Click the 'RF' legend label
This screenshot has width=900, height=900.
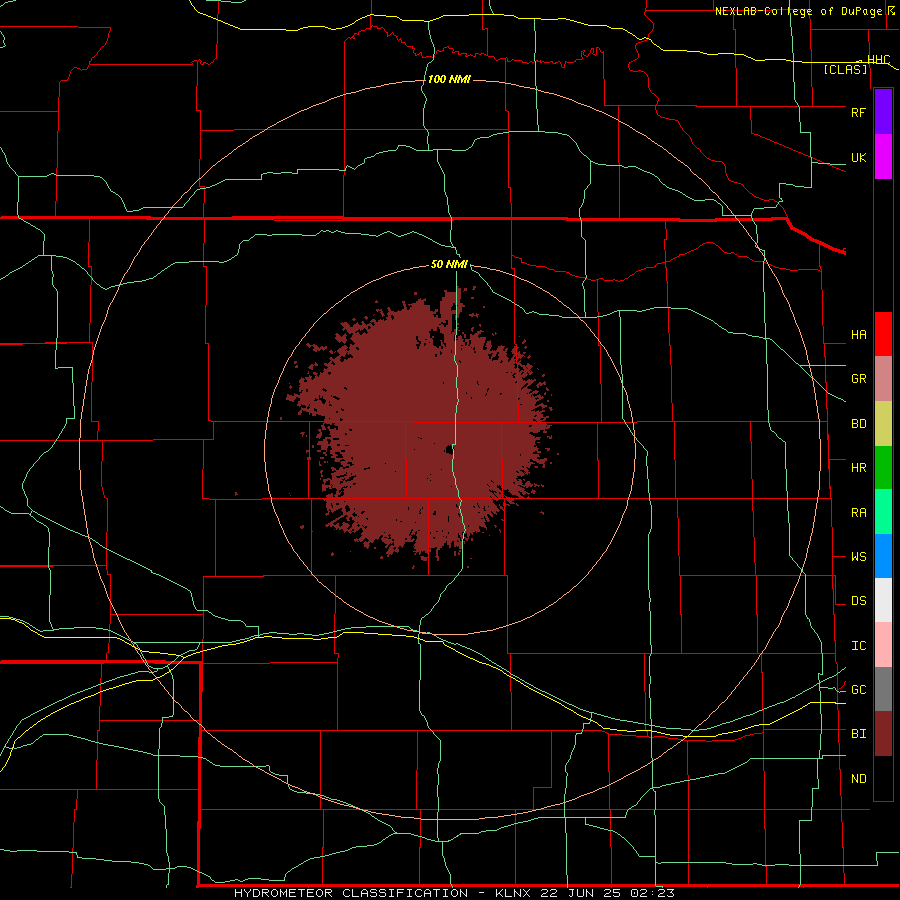pyautogui.click(x=858, y=112)
